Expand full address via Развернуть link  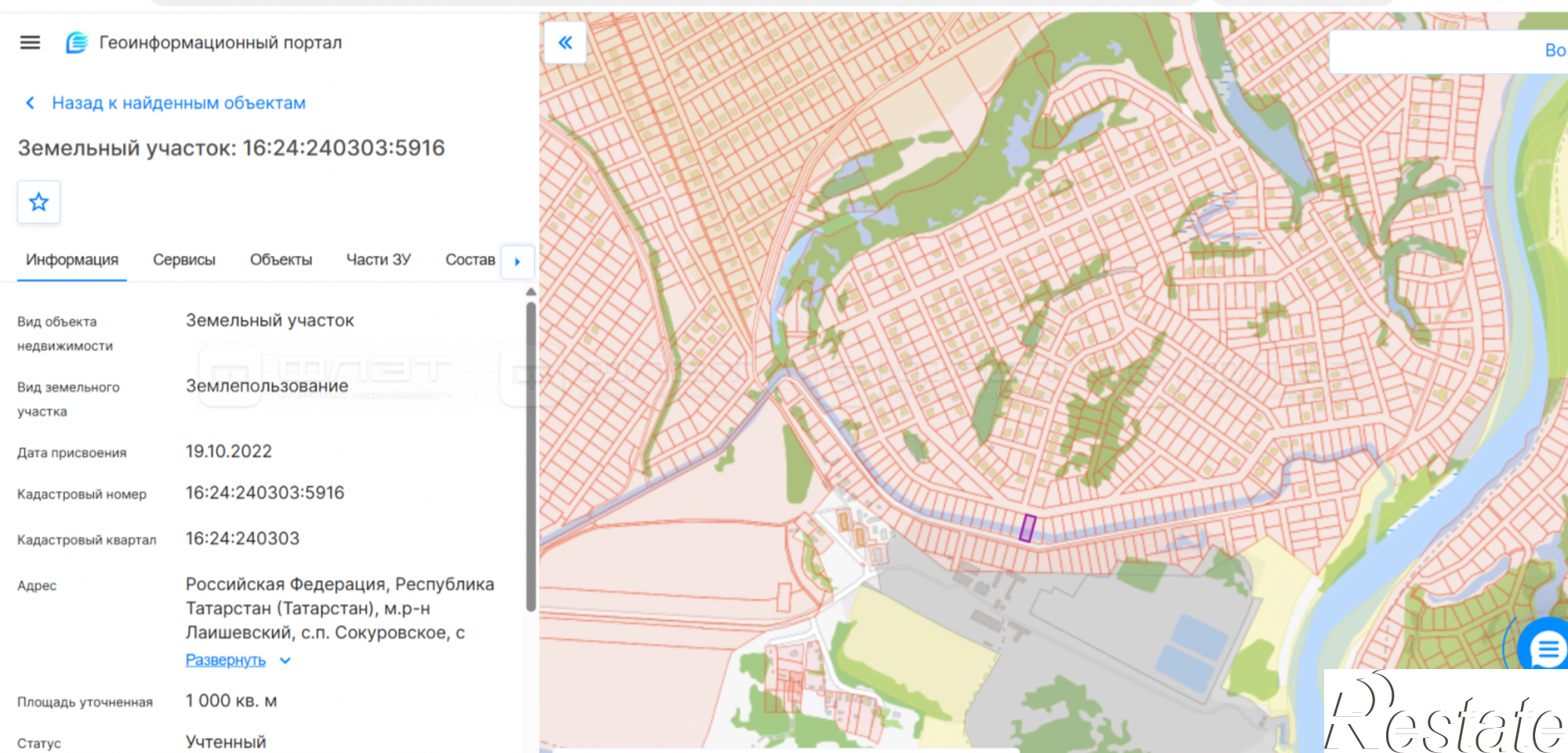click(226, 660)
